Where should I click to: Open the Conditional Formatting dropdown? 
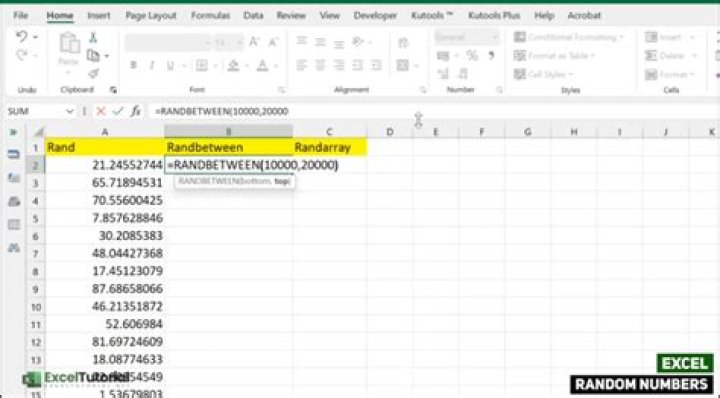click(569, 37)
